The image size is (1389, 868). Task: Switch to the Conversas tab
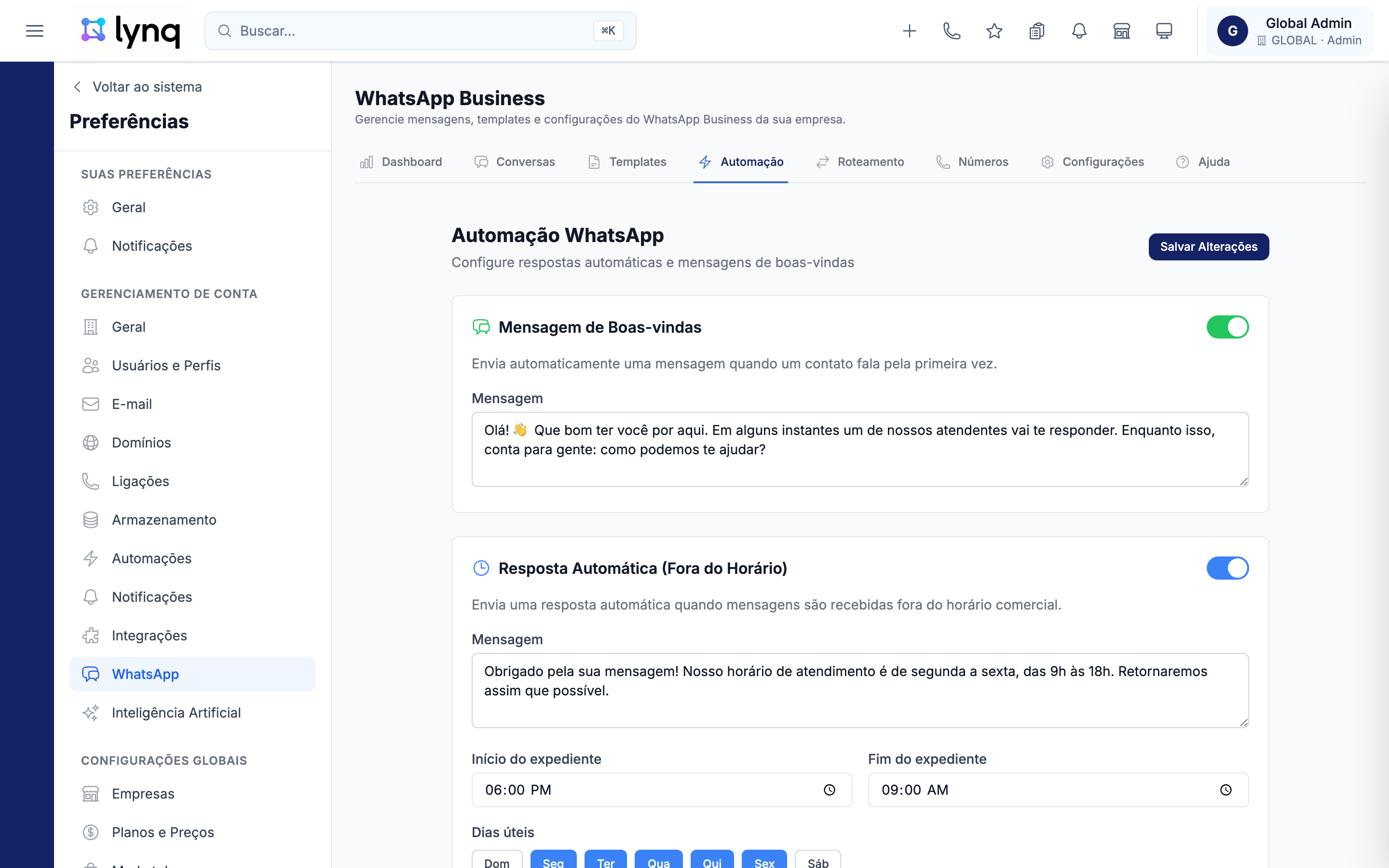(515, 162)
